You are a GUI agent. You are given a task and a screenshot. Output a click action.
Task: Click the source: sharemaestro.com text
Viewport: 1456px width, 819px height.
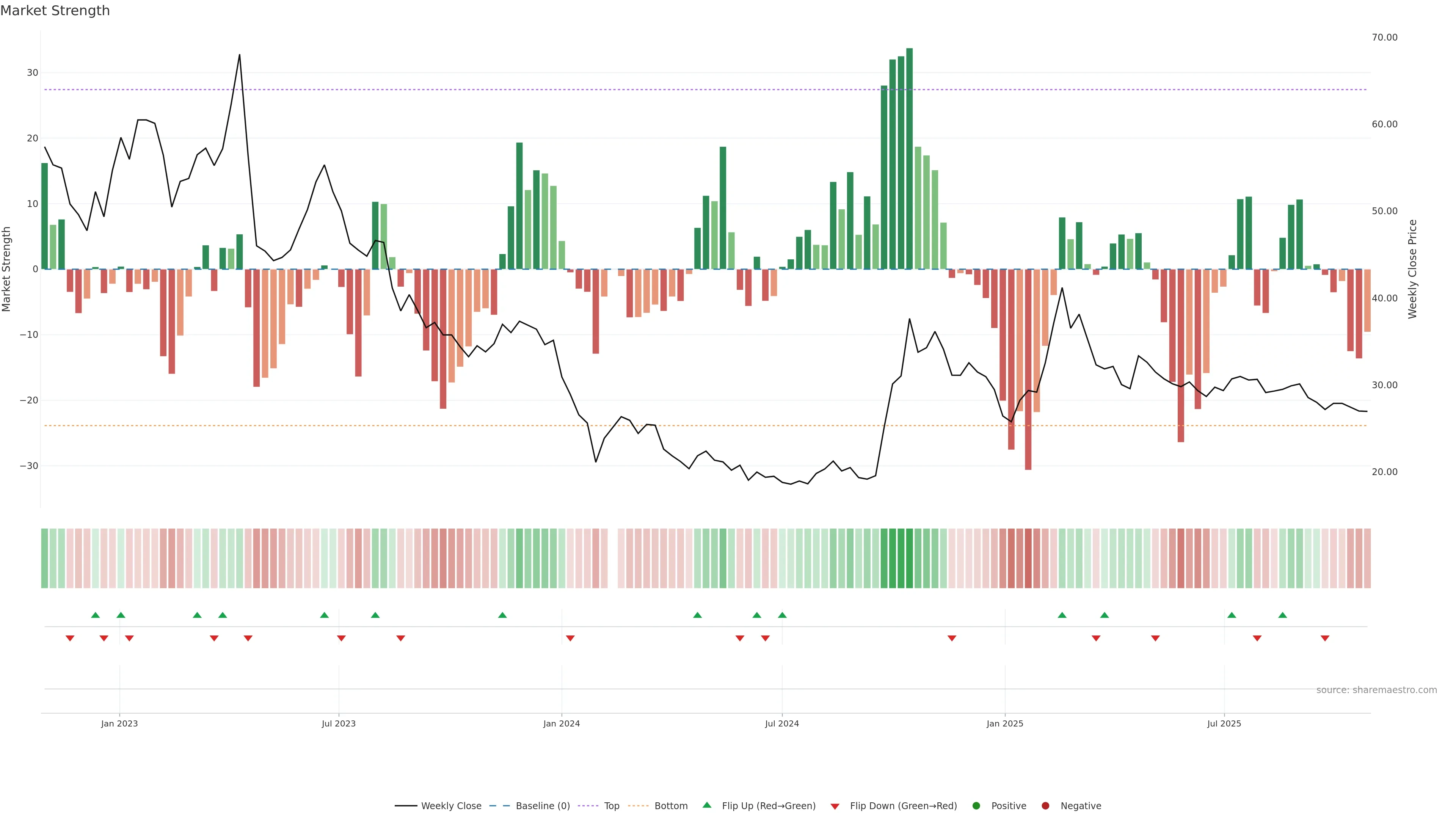[x=1376, y=690]
